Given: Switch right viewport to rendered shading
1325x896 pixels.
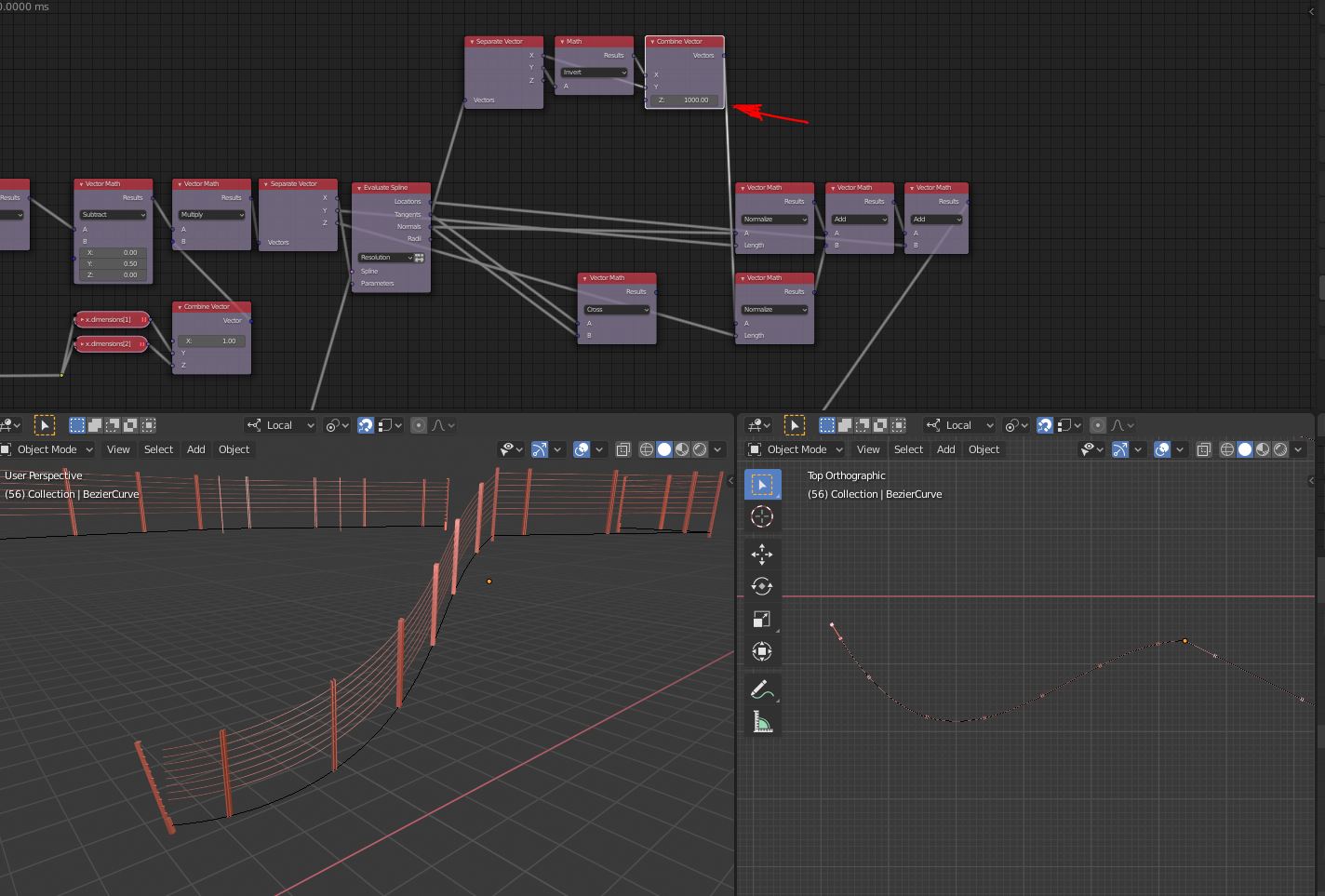Looking at the screenshot, I should [1280, 449].
